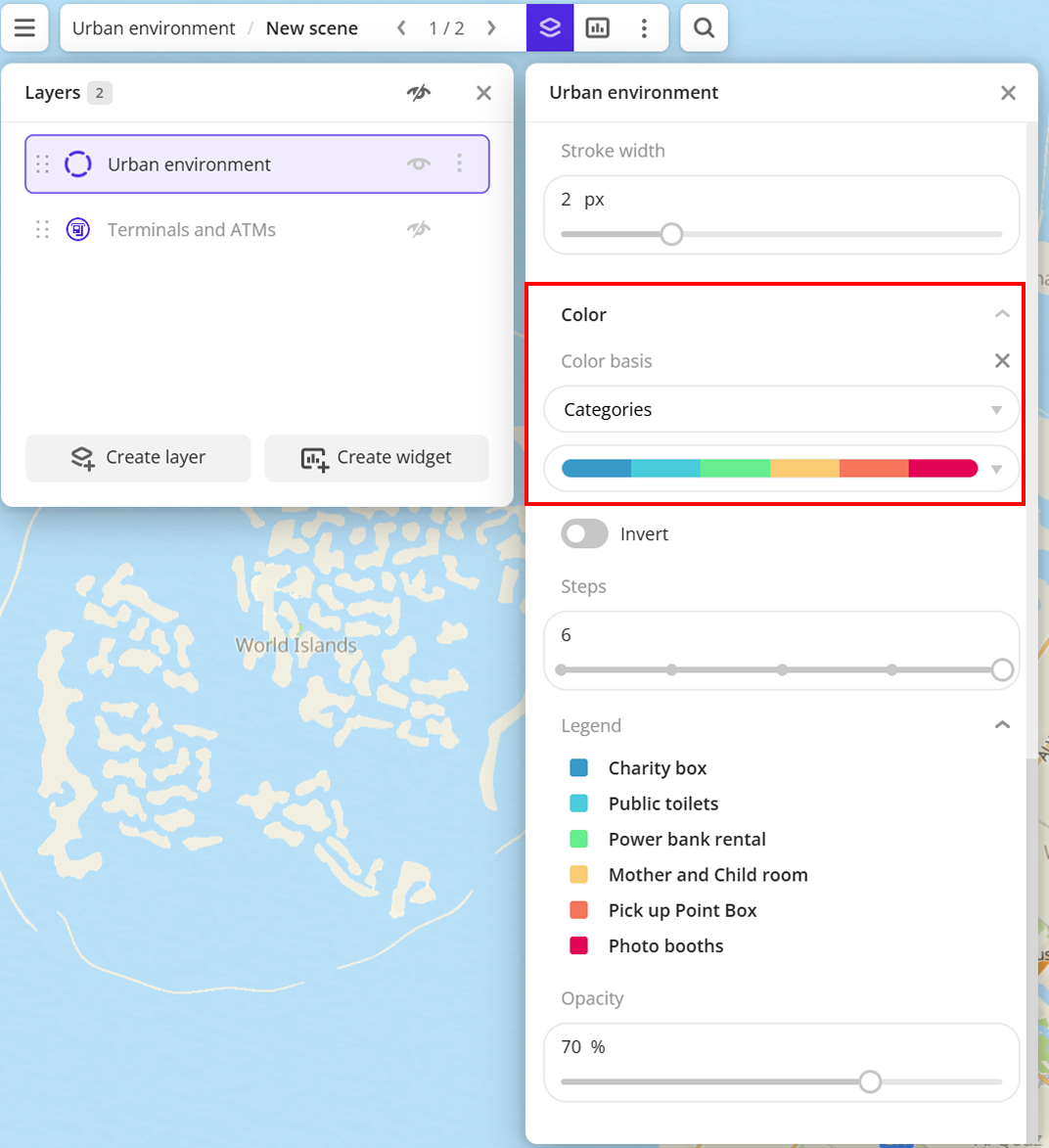The height and width of the screenshot is (1148, 1049).
Task: Click the Urban environment breadcrumb
Action: tap(154, 28)
